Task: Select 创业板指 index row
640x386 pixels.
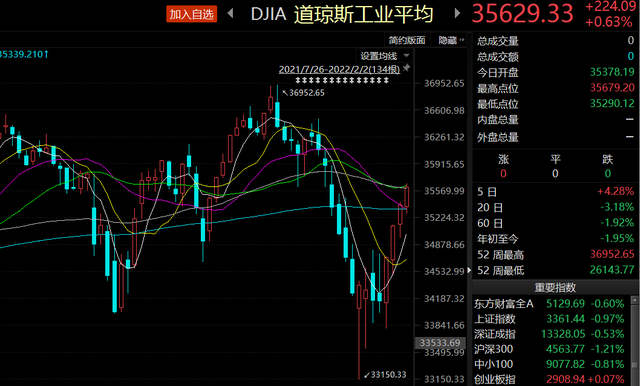Action: coord(549,379)
